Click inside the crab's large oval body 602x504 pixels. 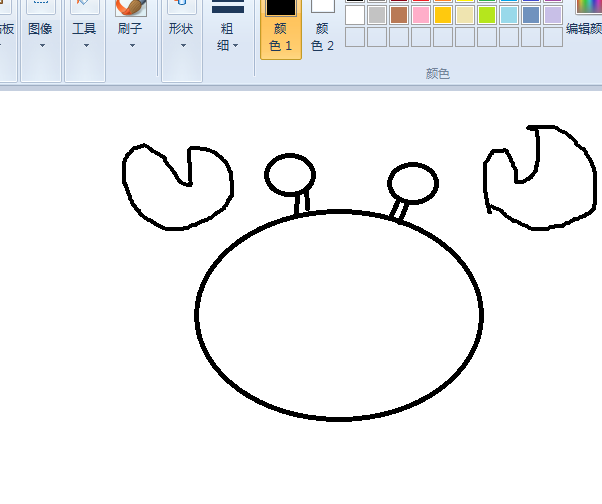click(x=339, y=316)
